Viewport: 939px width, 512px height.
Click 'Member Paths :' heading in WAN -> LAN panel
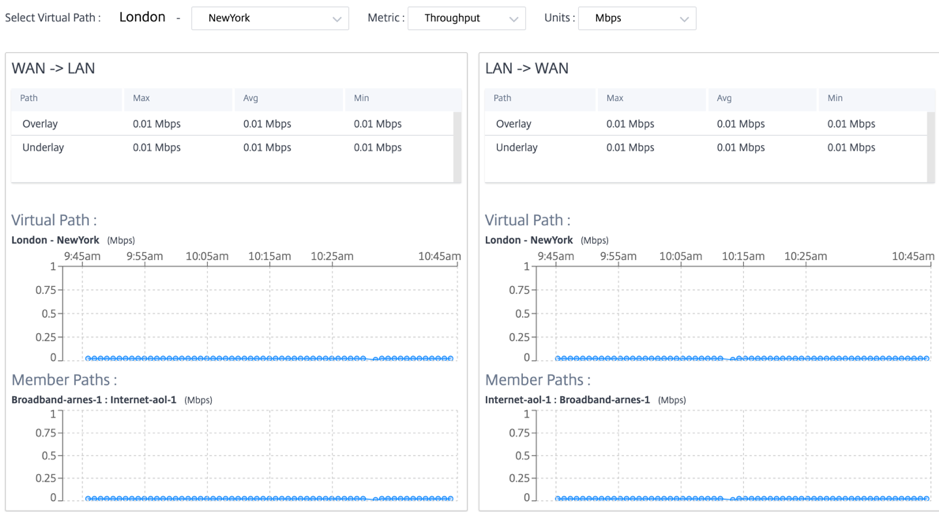64,380
